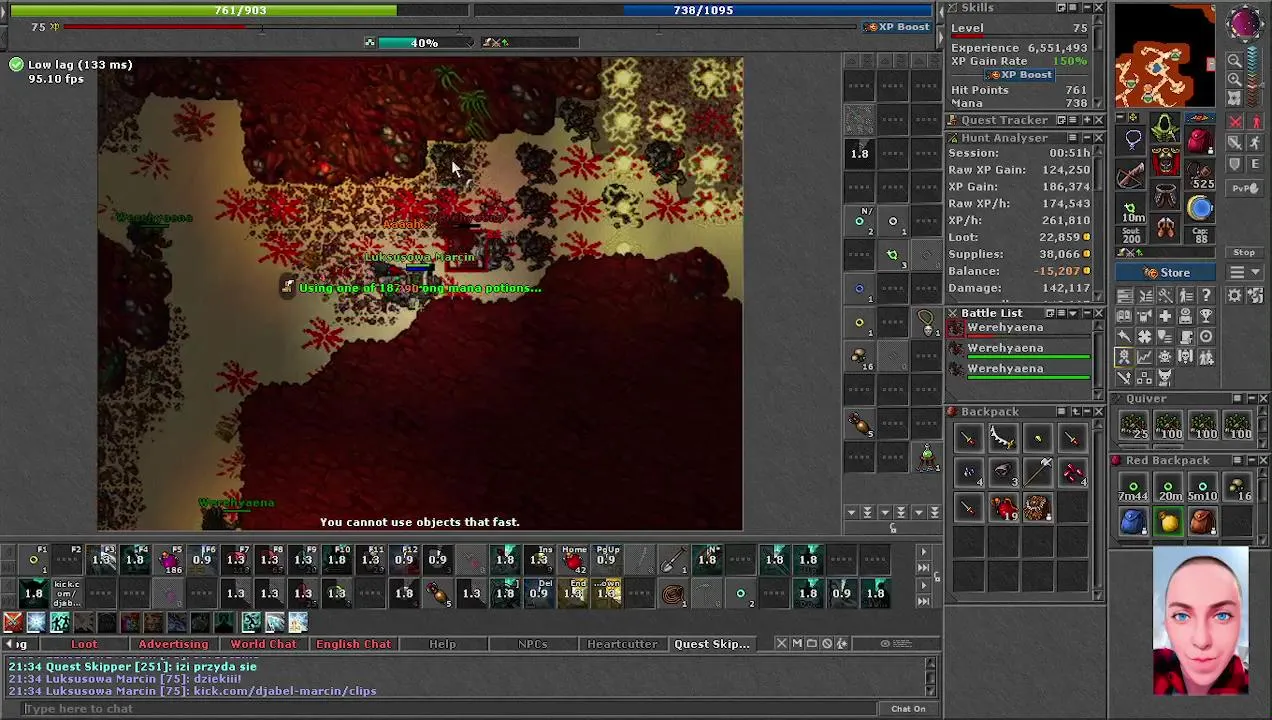Open the book cyclopedia sidebar icon
1272x720 pixels.
1124,316
